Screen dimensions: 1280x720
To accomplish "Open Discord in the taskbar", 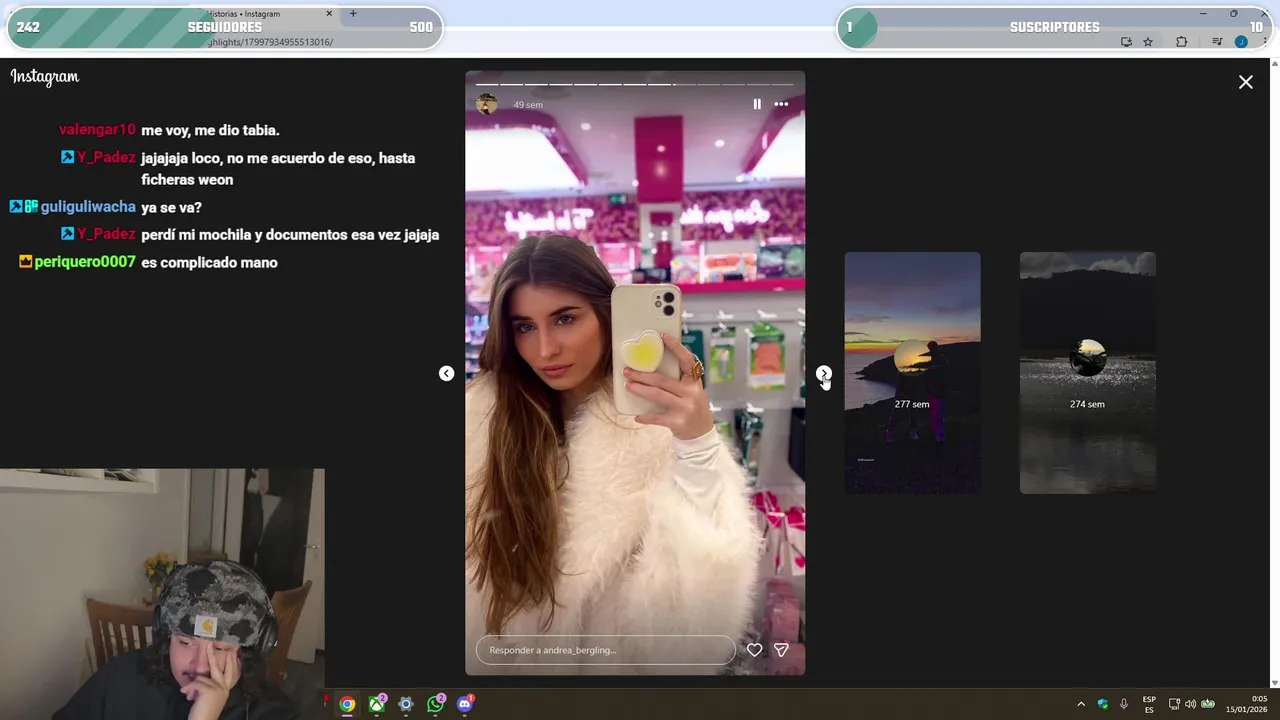I will (465, 704).
